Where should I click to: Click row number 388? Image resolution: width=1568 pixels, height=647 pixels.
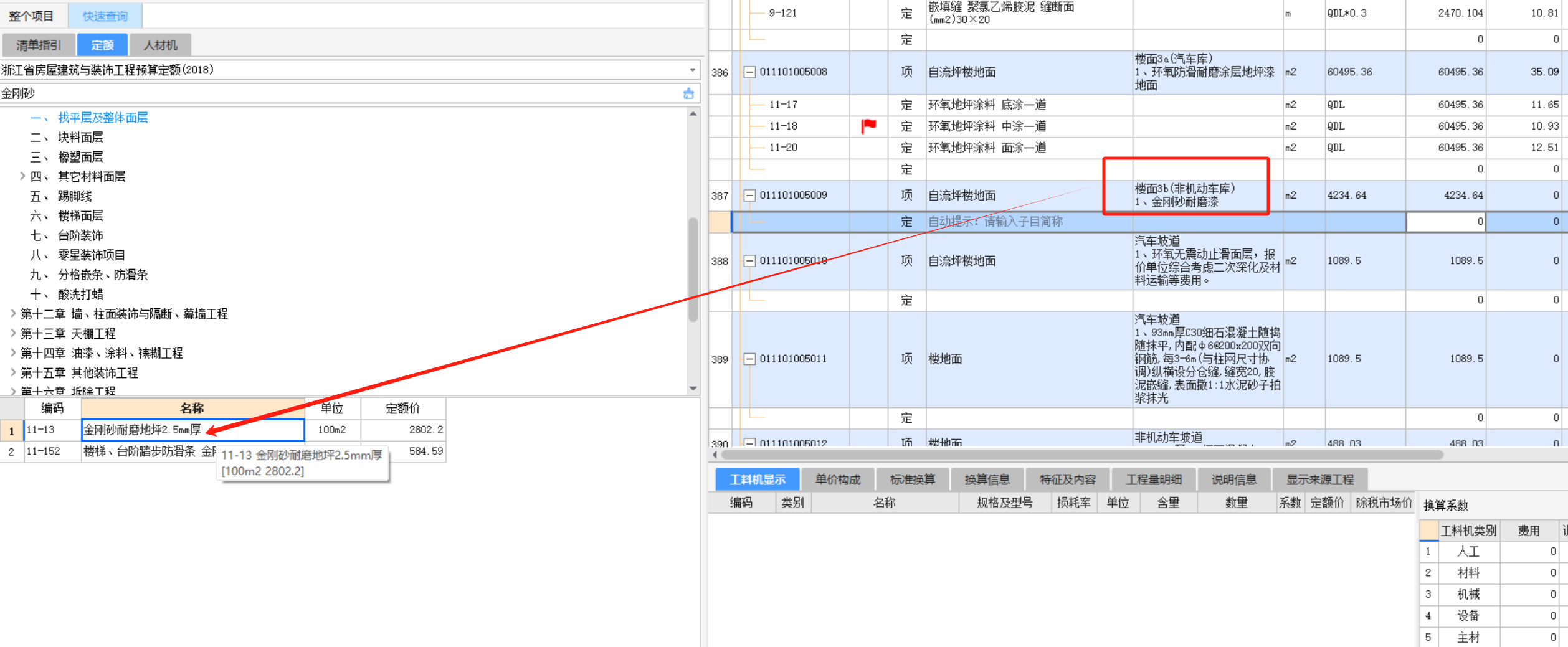tap(720, 261)
